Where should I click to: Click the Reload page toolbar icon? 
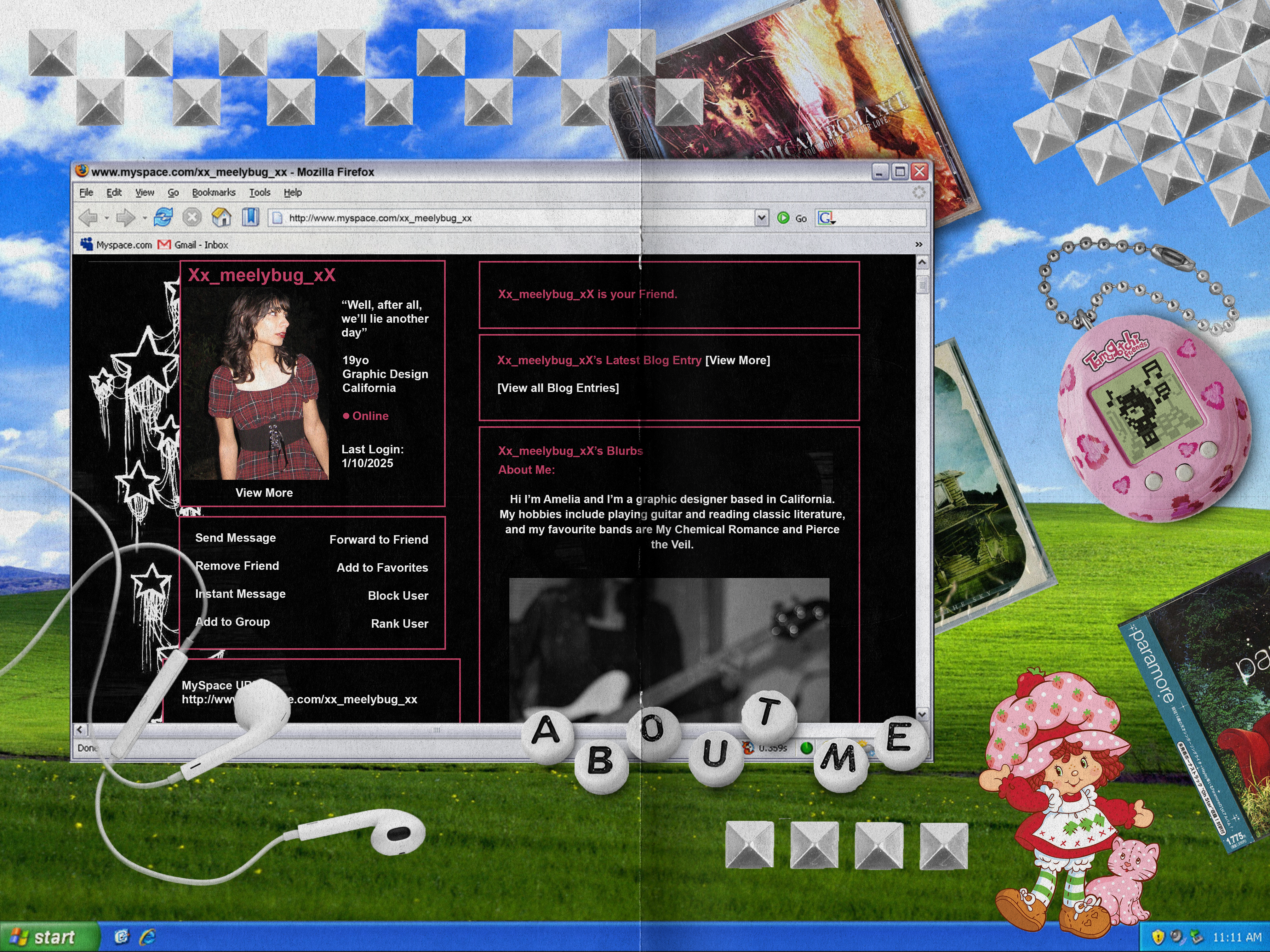tap(163, 217)
